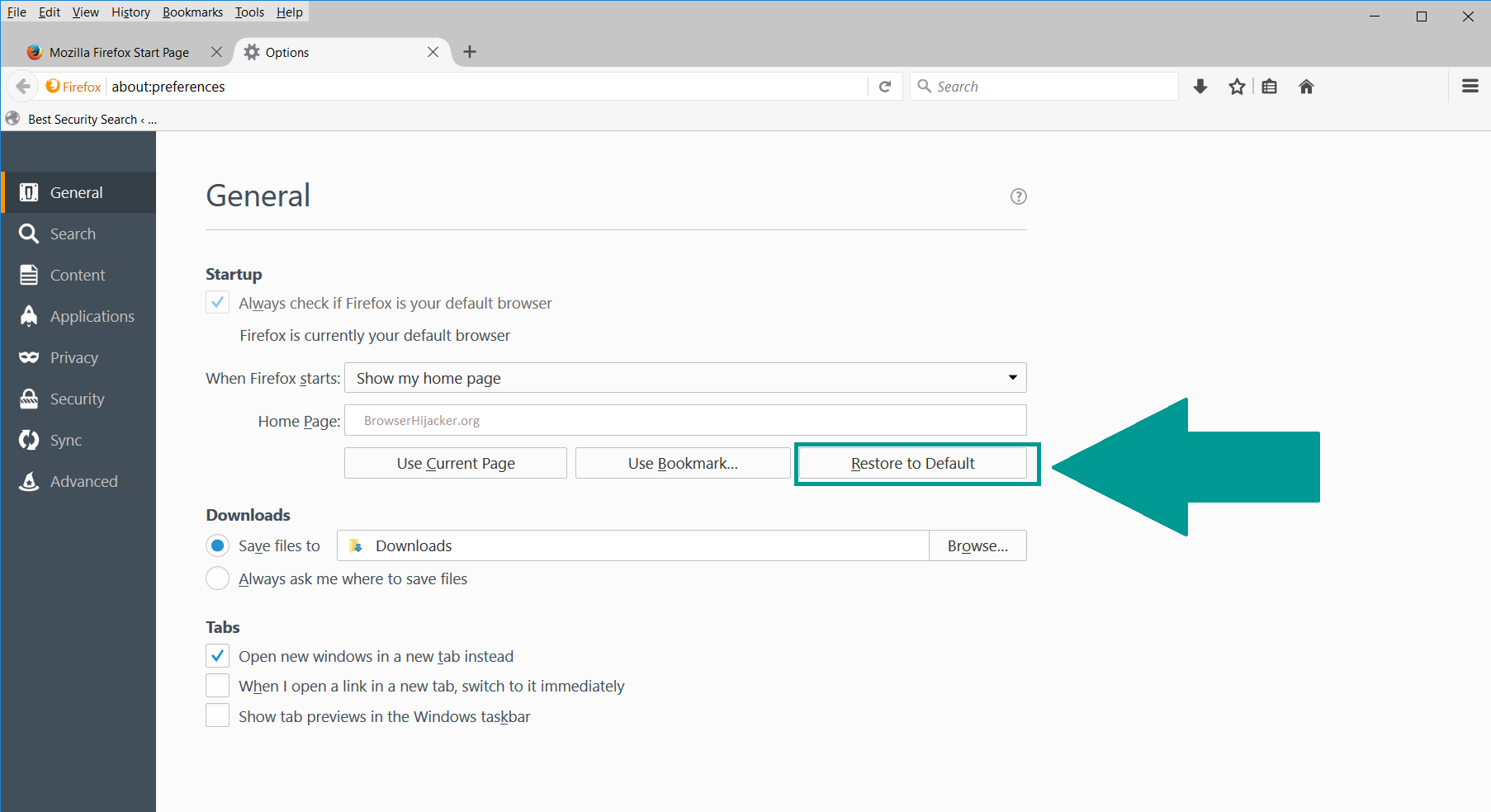
Task: Click the Home Page input field
Action: (685, 421)
